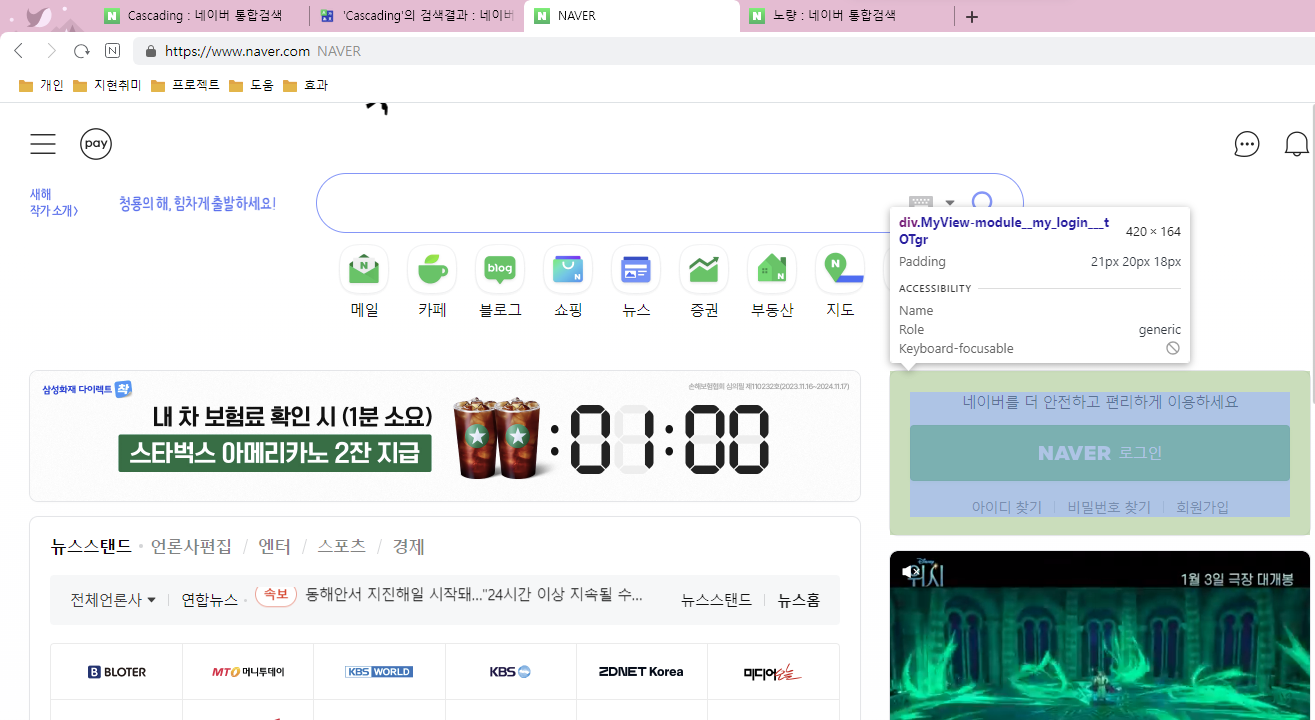This screenshot has width=1315, height=720.
Task: Go back with browser back arrow
Action: [18, 51]
